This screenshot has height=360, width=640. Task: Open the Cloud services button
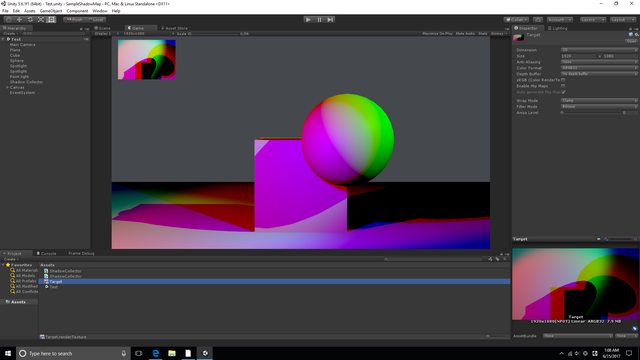coord(538,20)
